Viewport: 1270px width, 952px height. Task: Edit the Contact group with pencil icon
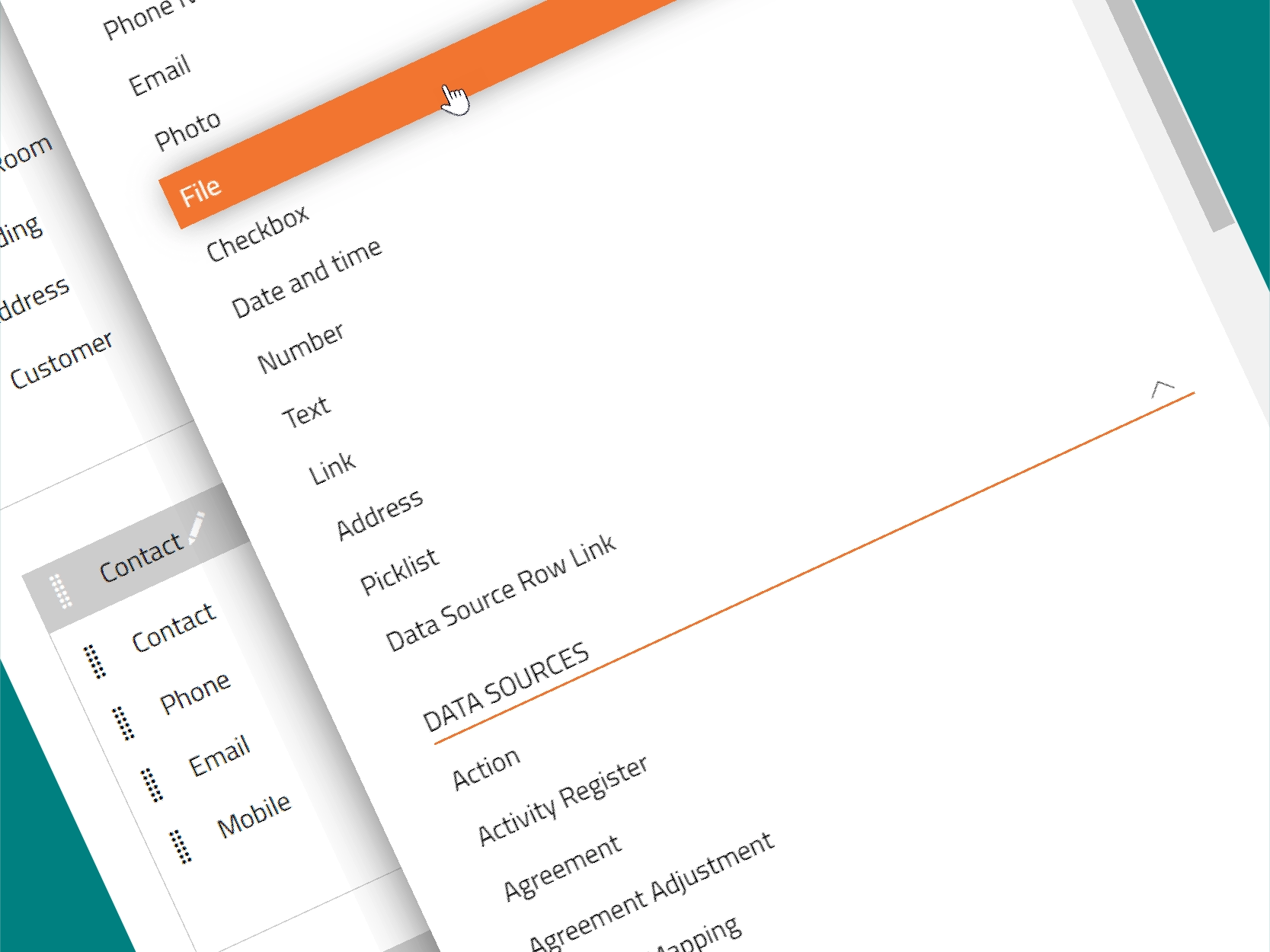click(196, 527)
